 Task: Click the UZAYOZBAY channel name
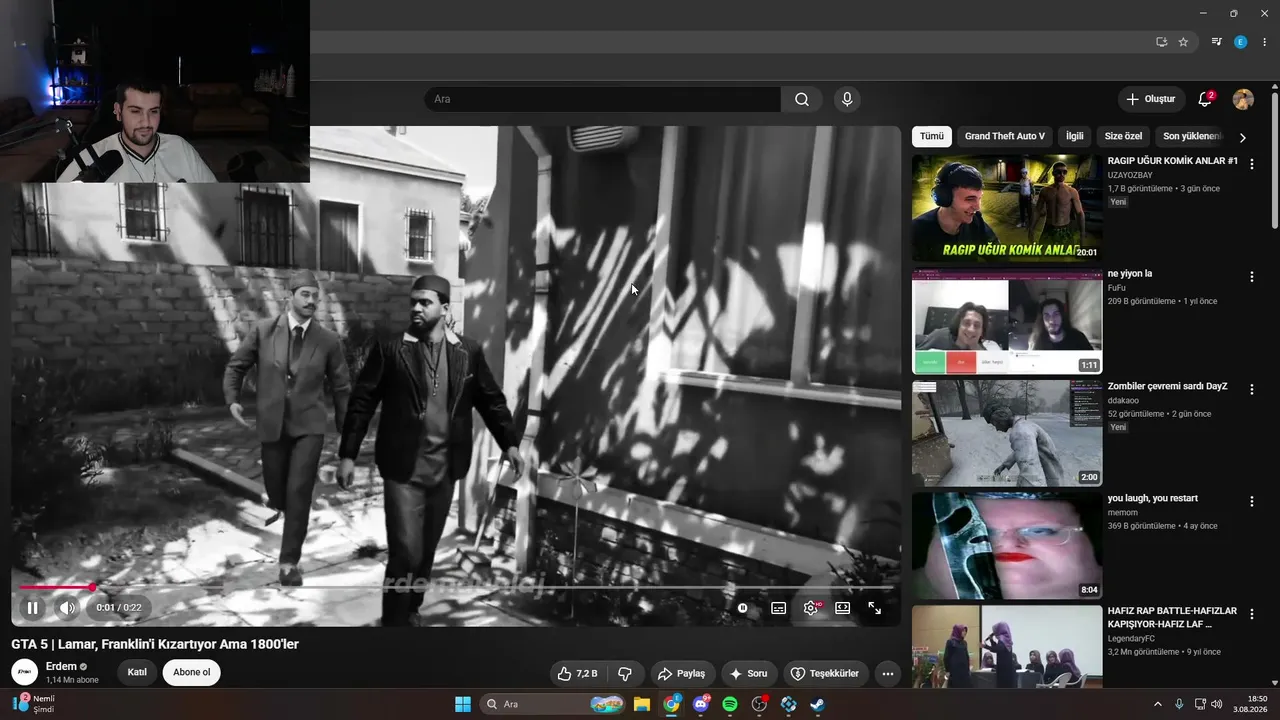click(1130, 175)
